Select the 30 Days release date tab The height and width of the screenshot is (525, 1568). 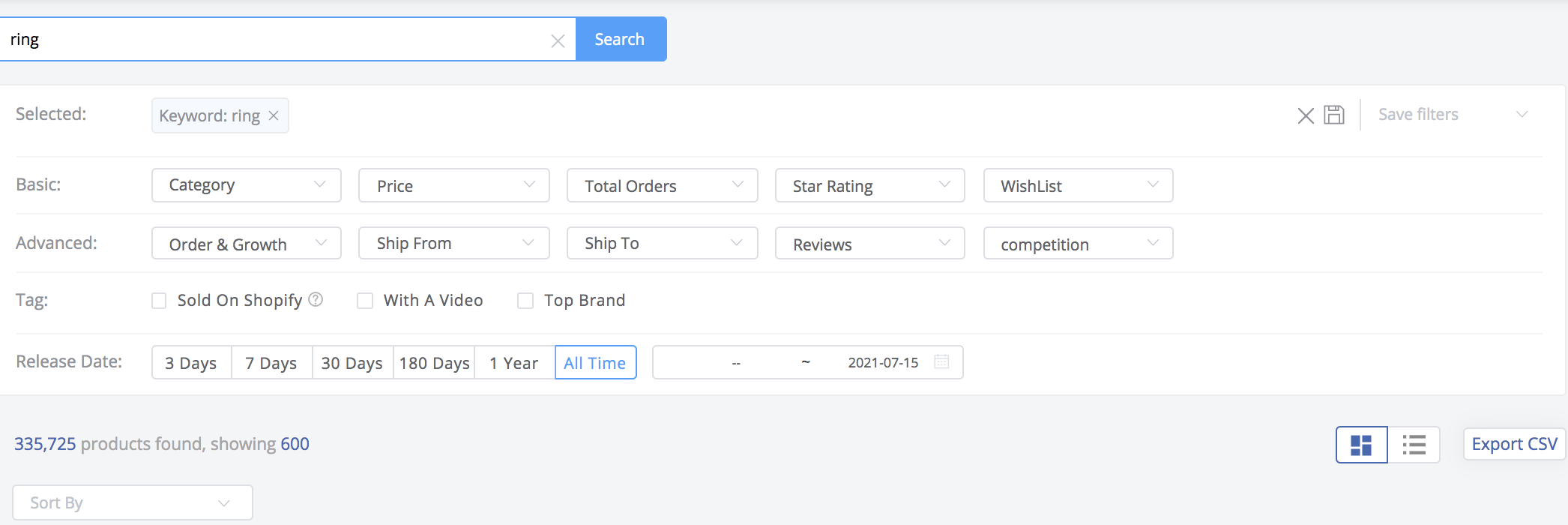[352, 363]
